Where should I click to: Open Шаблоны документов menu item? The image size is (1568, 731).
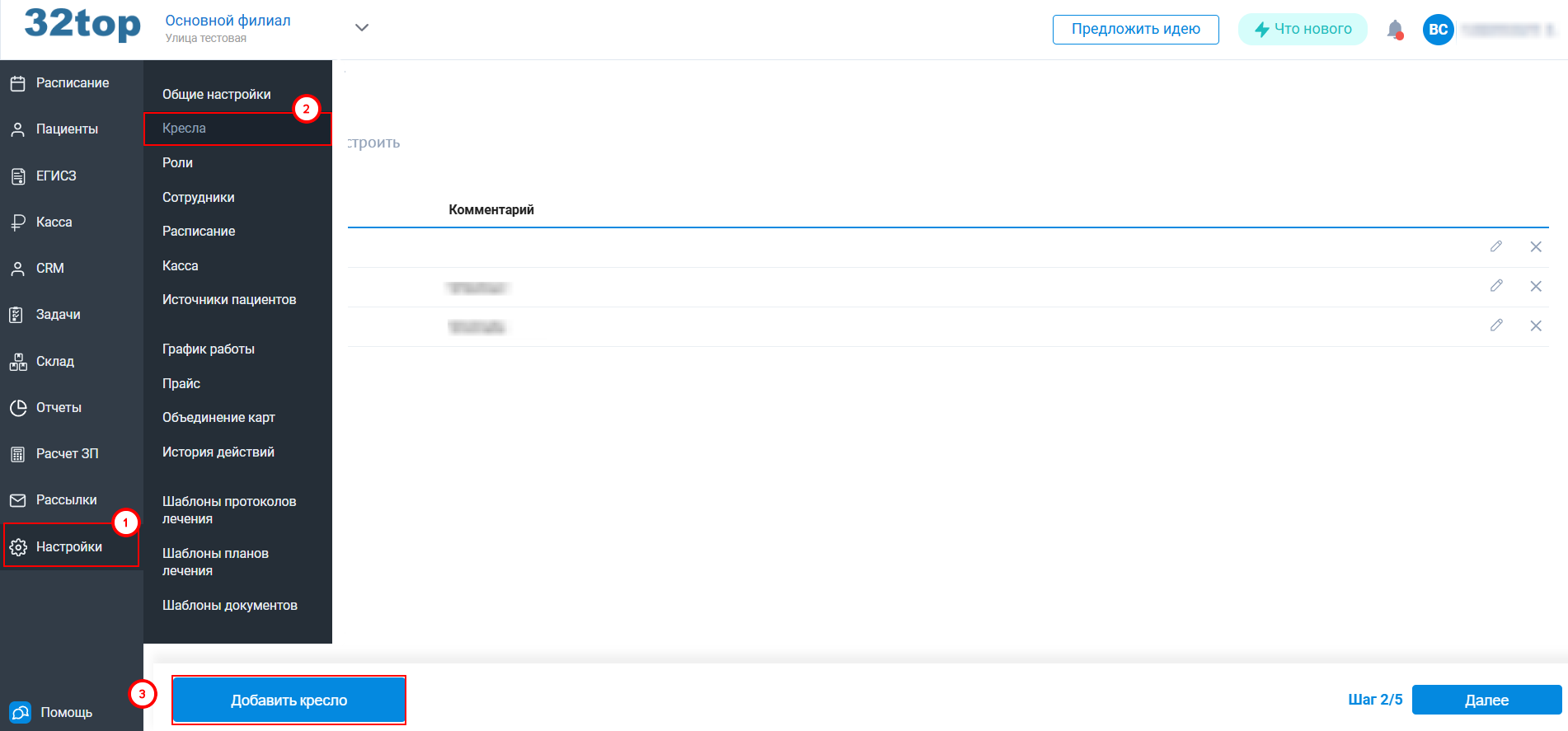pyautogui.click(x=229, y=606)
